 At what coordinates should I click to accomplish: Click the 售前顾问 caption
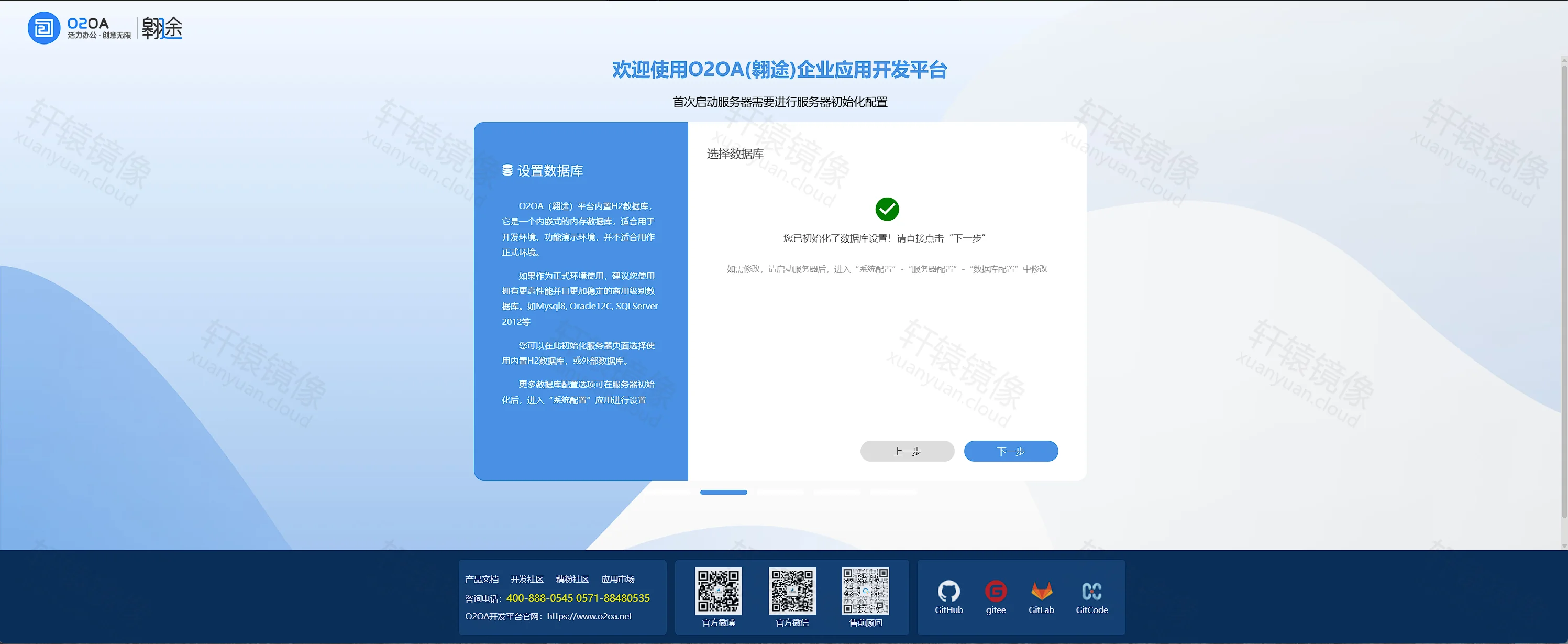(866, 623)
